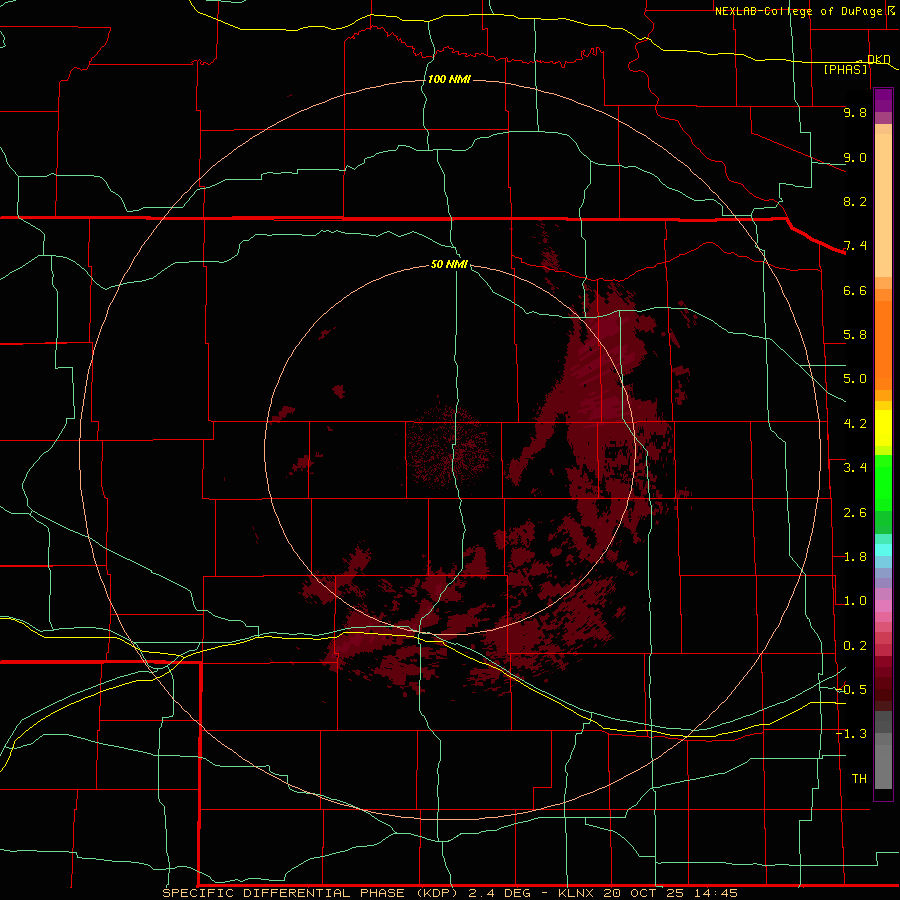The width and height of the screenshot is (900, 900).
Task: Click the 20 OCT 25 date in the caption
Action: [x=643, y=893]
